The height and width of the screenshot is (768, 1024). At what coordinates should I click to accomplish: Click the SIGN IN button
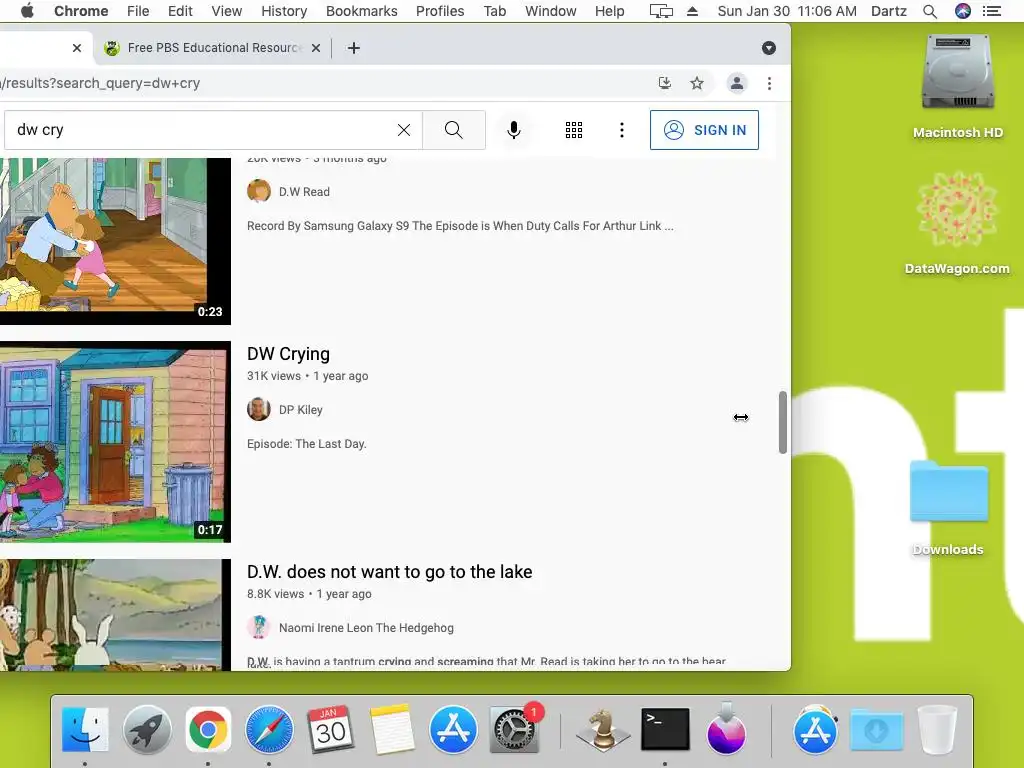click(x=704, y=130)
